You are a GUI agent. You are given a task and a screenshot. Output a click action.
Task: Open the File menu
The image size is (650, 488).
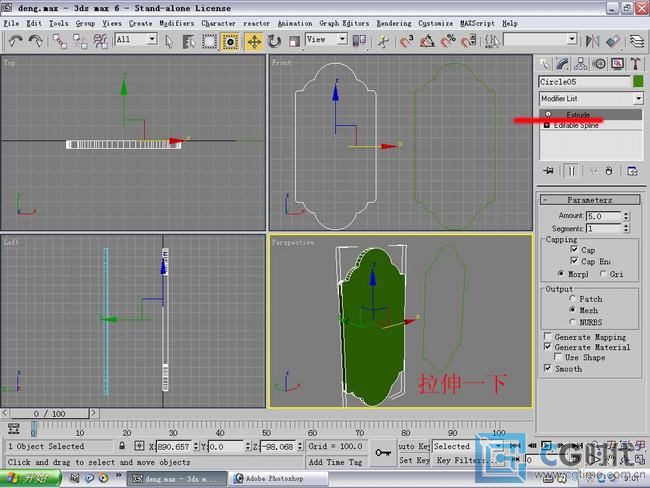(x=11, y=23)
